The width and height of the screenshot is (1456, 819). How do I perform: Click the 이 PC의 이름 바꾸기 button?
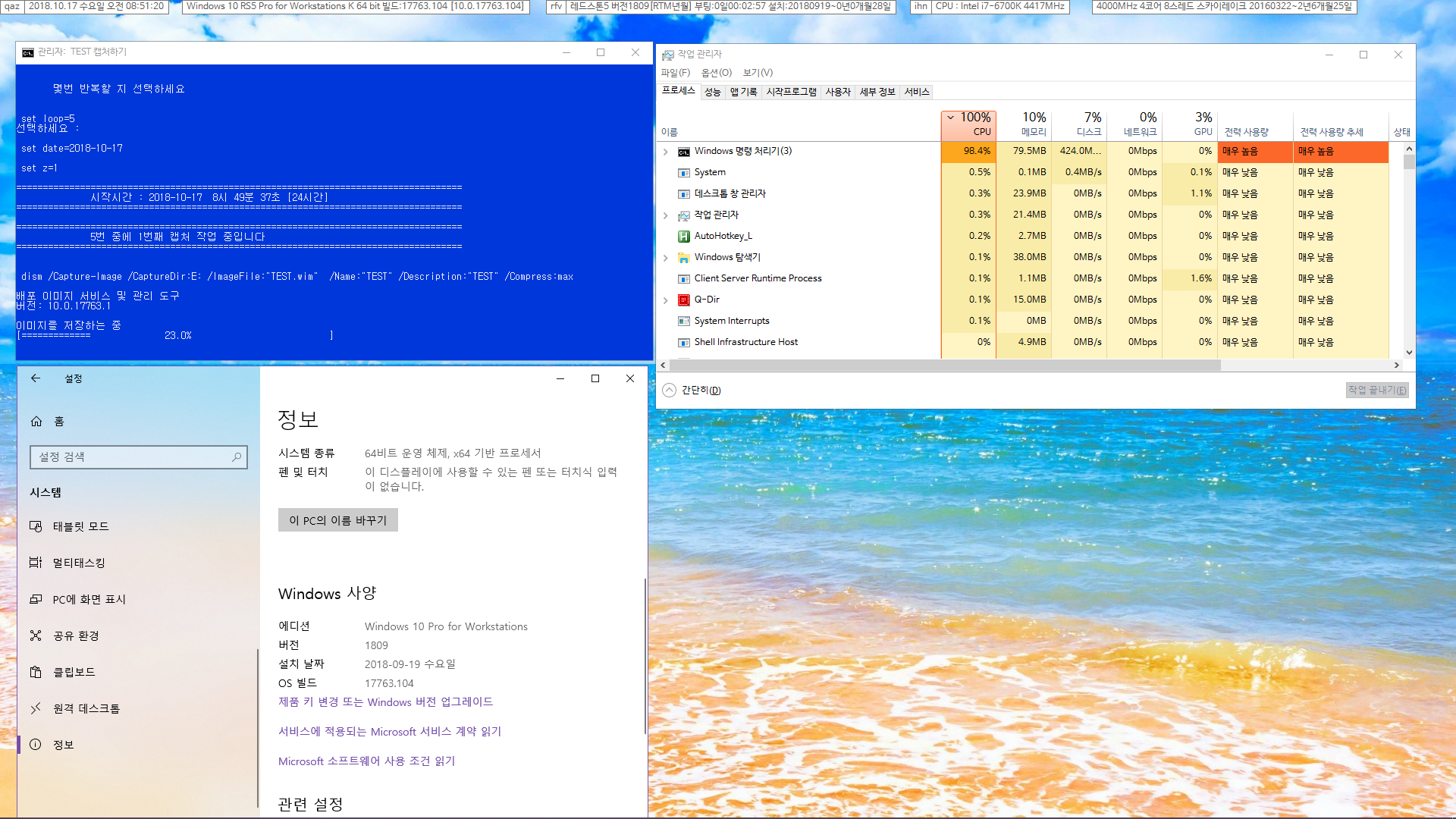point(338,520)
